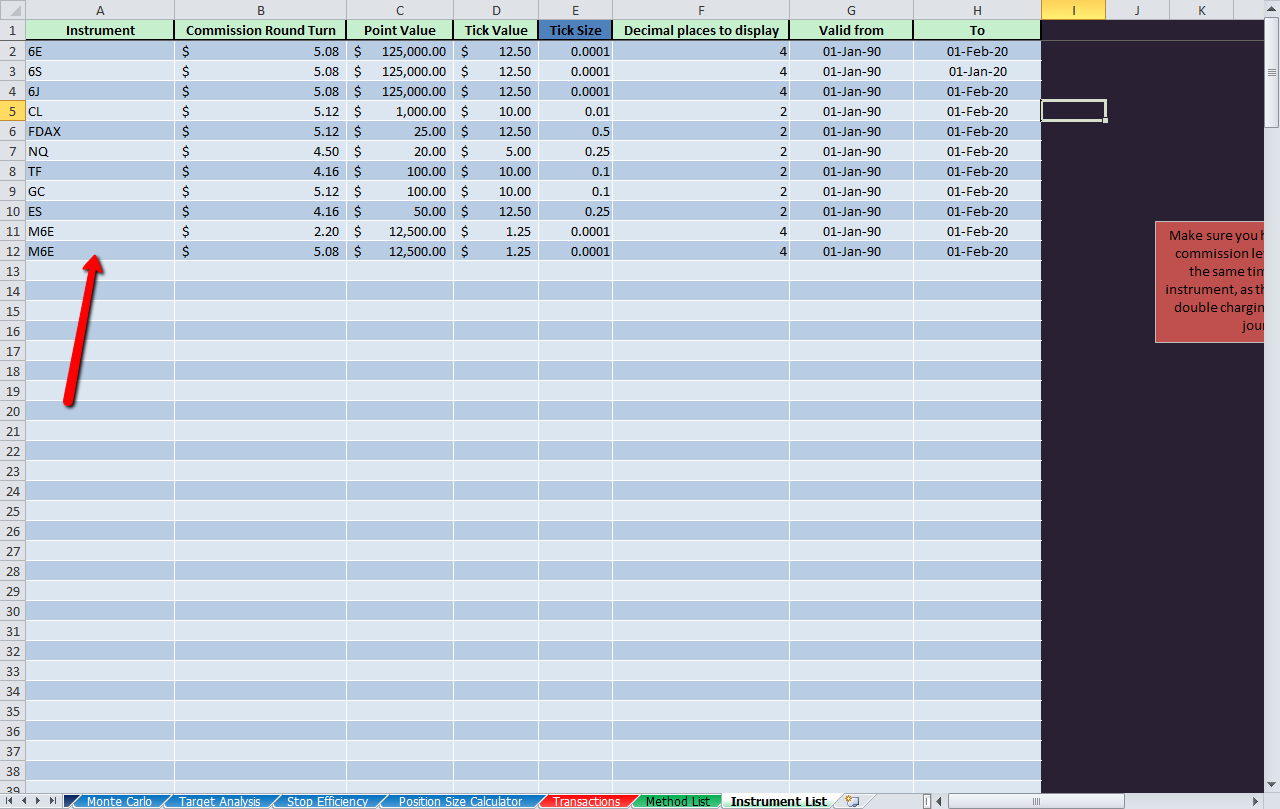Select column D header
This screenshot has width=1280, height=809.
coord(496,10)
